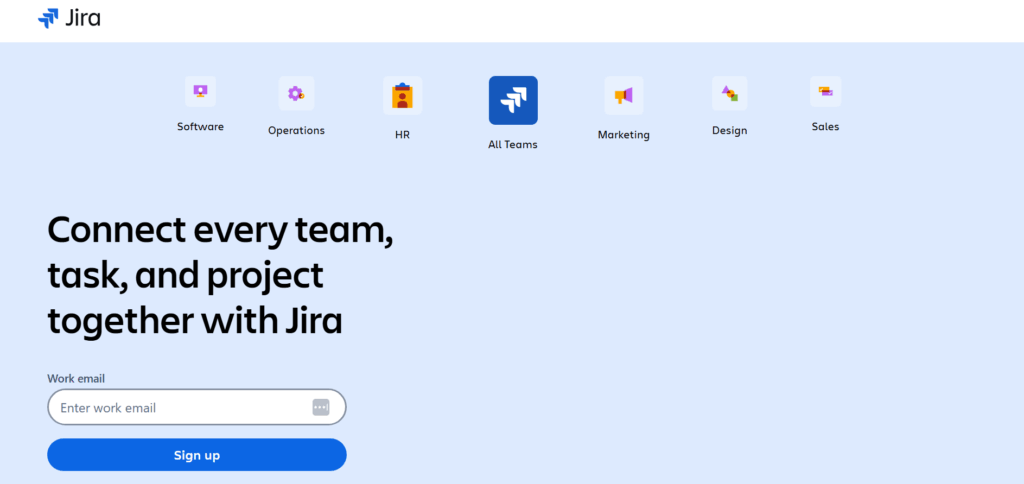Click the Jira logo icon in header

point(48,18)
